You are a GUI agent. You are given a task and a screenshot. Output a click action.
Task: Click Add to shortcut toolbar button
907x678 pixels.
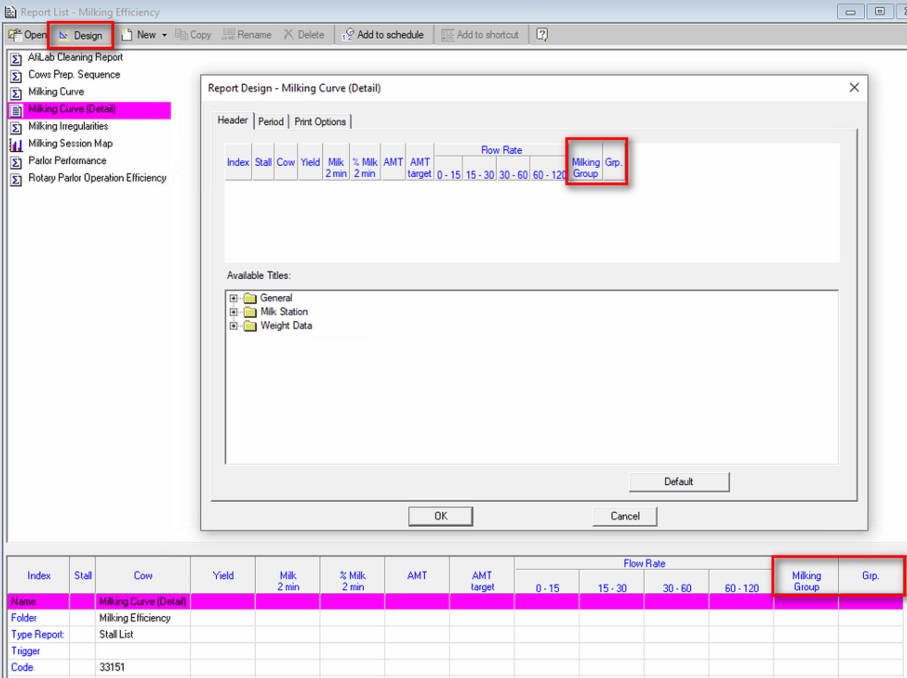pos(480,35)
